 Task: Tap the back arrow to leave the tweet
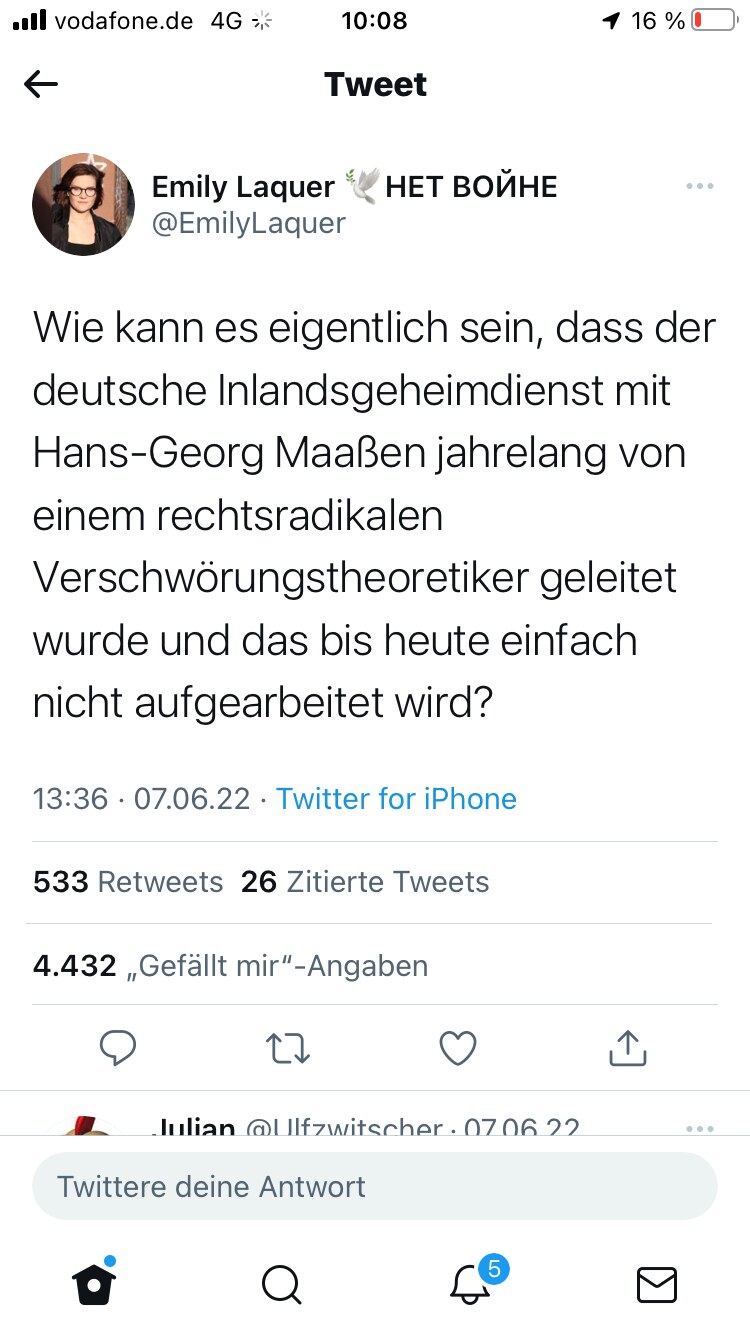click(40, 84)
